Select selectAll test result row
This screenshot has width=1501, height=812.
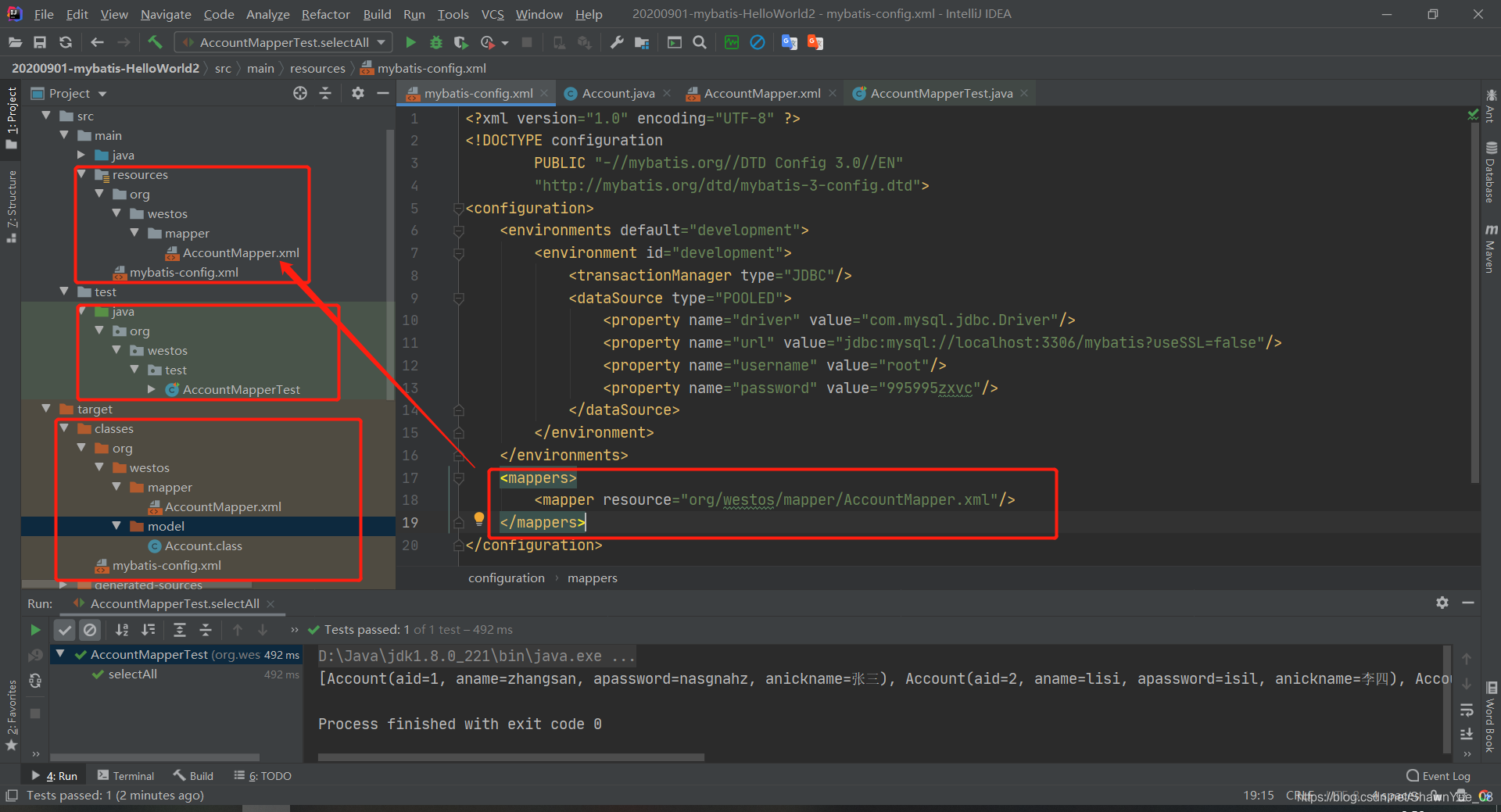[132, 674]
